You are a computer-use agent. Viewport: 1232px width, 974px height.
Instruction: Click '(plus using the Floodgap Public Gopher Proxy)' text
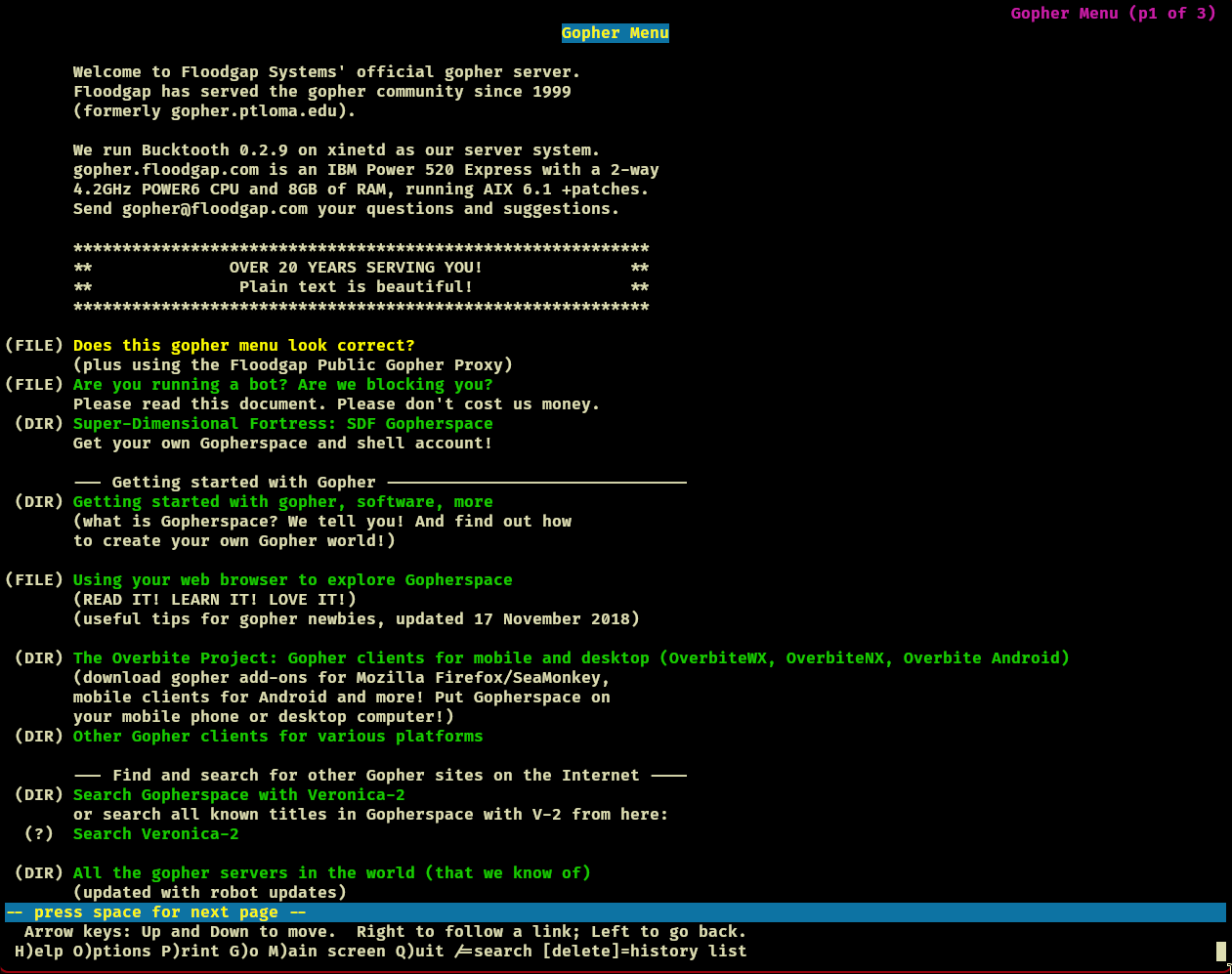point(293,365)
